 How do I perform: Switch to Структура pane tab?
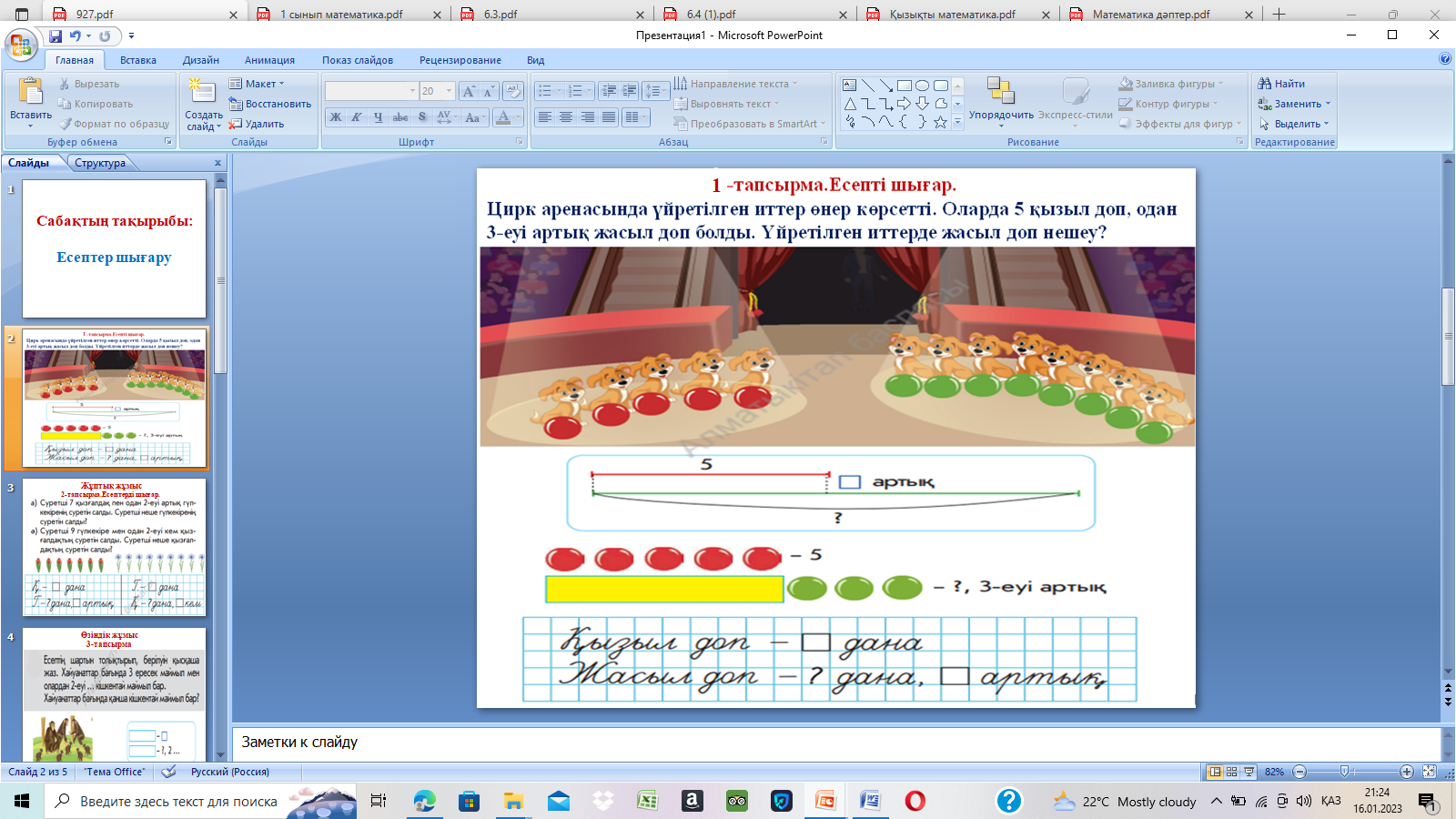(x=100, y=163)
